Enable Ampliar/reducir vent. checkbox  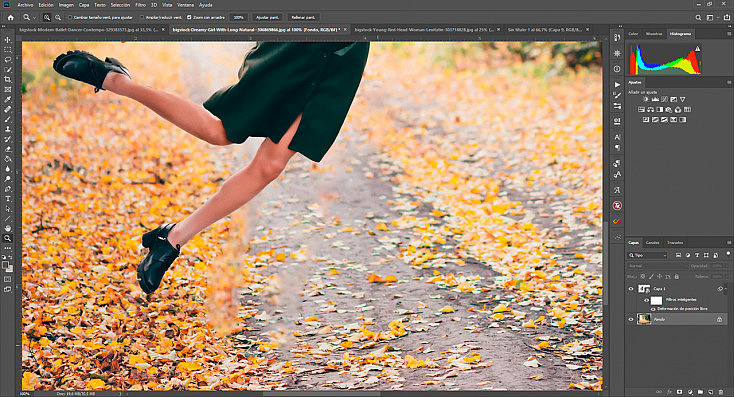pyautogui.click(x=142, y=17)
